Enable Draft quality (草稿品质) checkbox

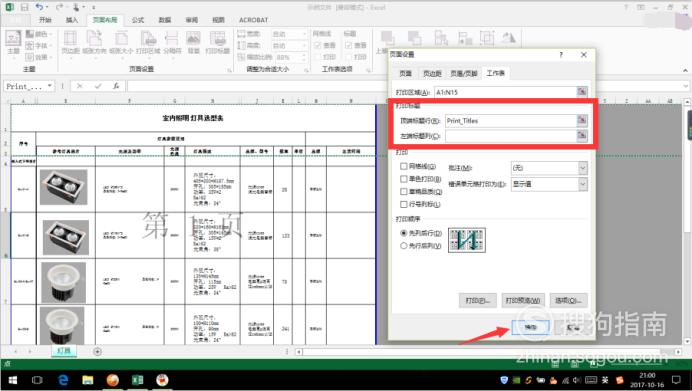(x=403, y=192)
